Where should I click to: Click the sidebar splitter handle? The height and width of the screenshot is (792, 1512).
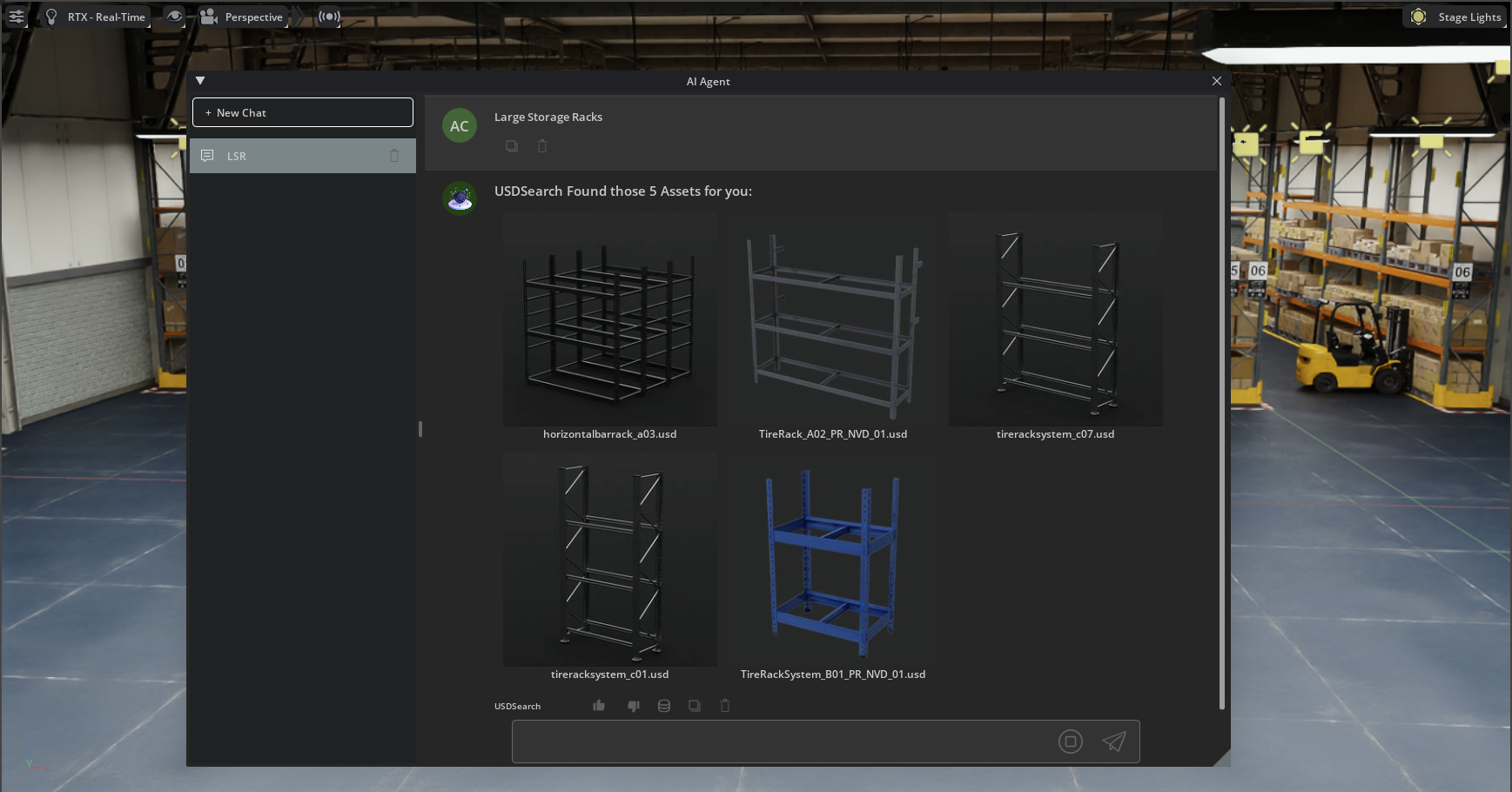point(420,429)
